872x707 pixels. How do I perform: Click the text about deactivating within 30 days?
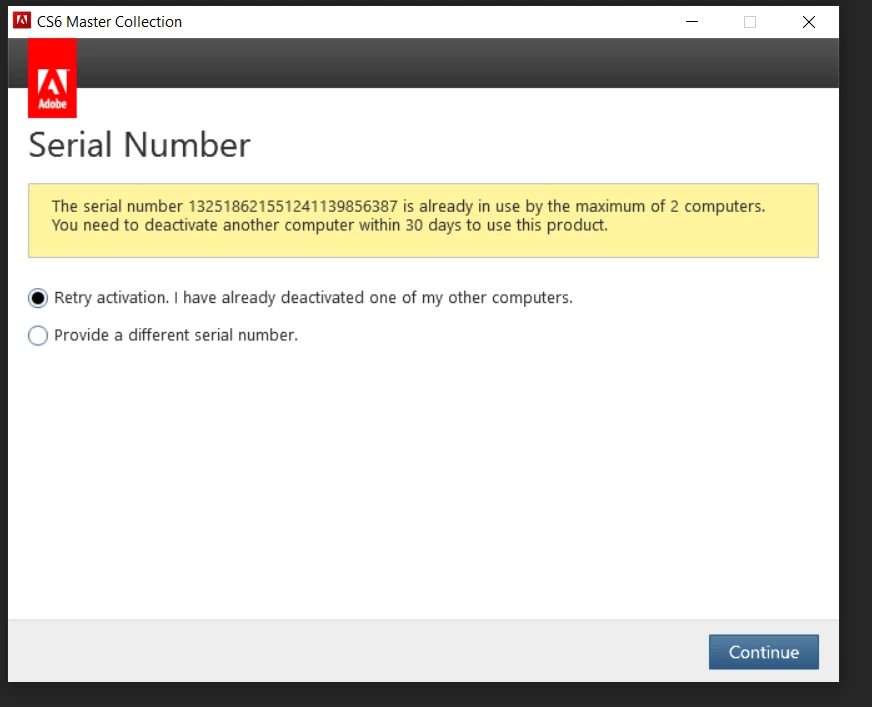click(330, 225)
